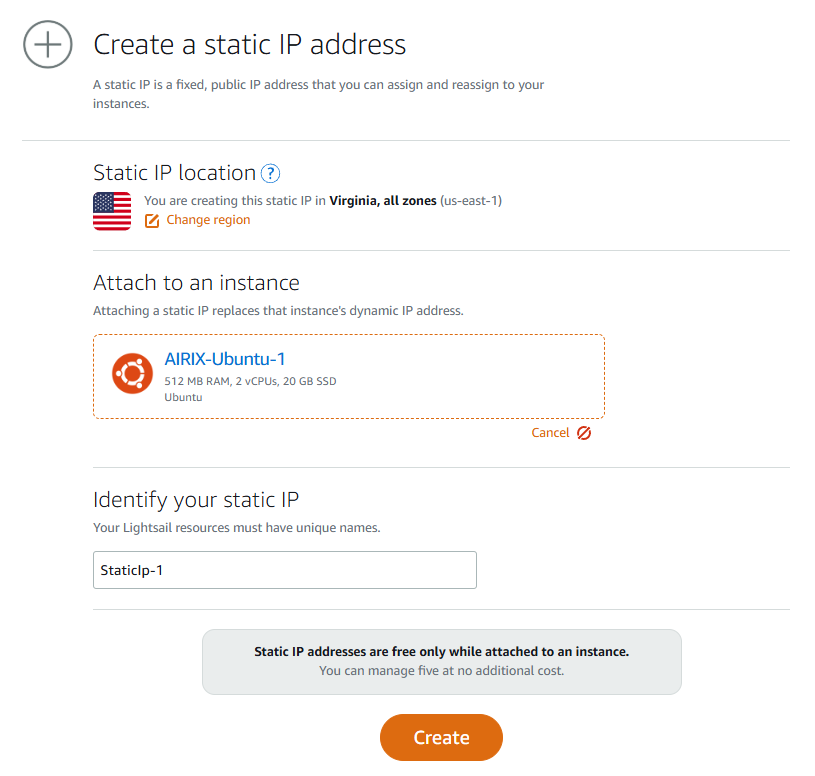Click the red prohibition icon next to Cancel
This screenshot has width=815, height=776.
(584, 432)
